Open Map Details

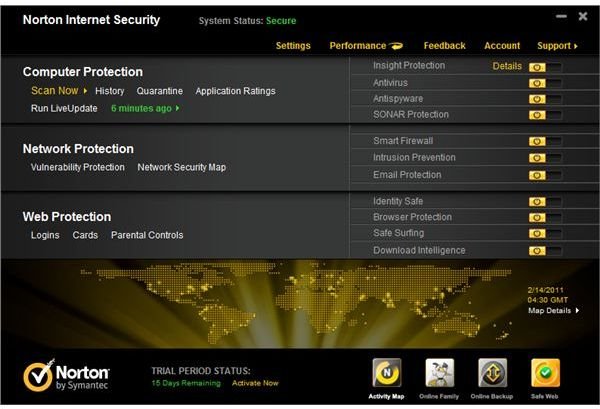[549, 310]
